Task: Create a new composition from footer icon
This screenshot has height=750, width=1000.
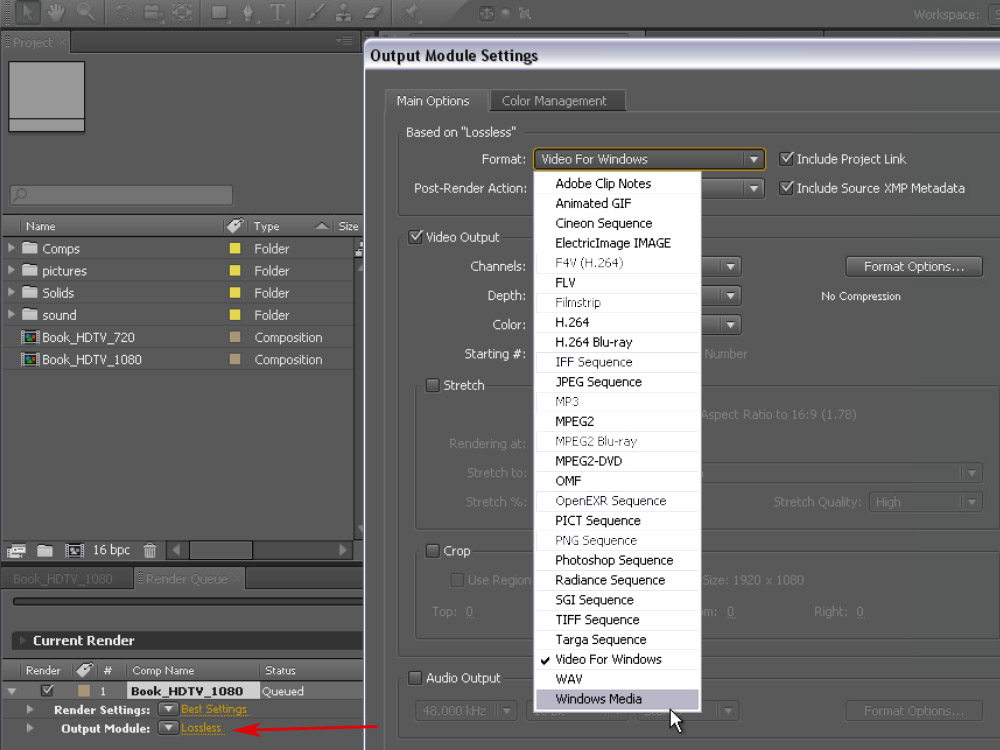Action: pyautogui.click(x=74, y=550)
